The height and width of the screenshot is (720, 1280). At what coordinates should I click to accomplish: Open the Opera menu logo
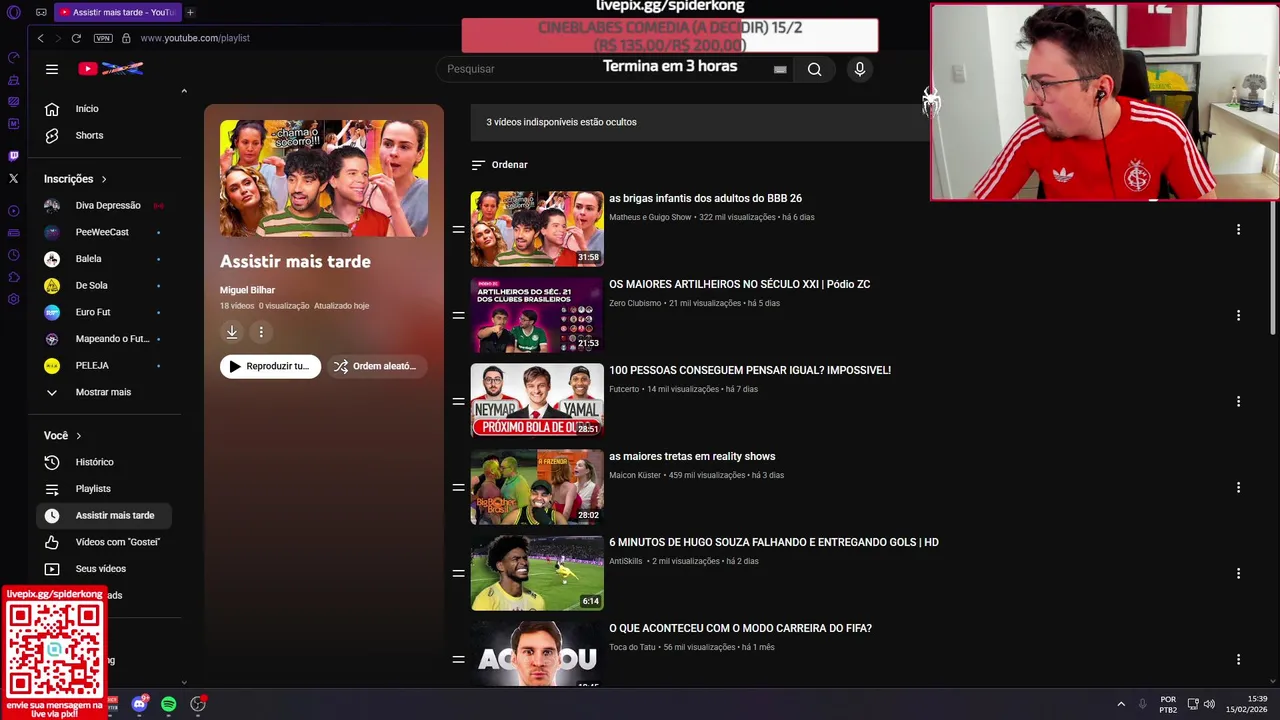click(x=13, y=12)
